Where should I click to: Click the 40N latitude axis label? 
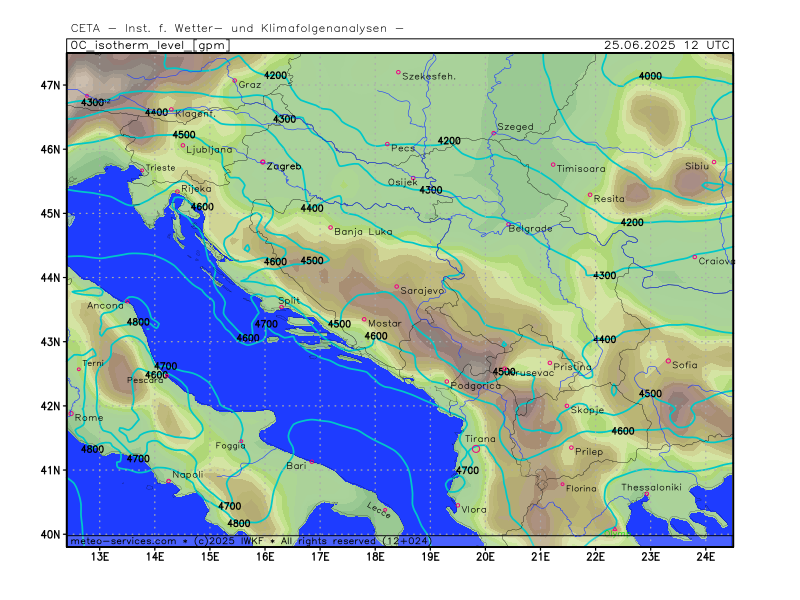tap(50, 534)
